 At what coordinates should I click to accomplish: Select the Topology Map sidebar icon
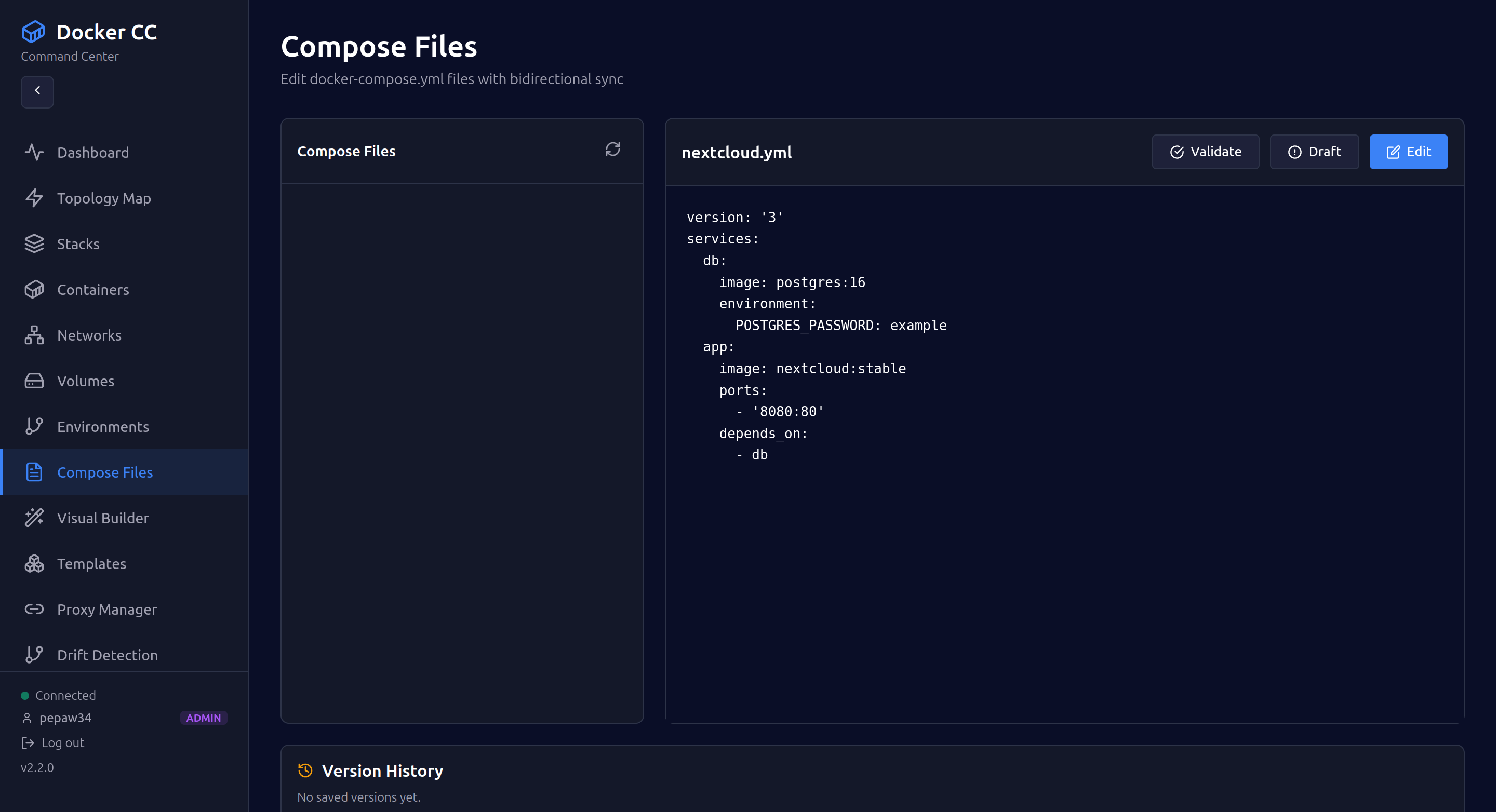tap(34, 198)
